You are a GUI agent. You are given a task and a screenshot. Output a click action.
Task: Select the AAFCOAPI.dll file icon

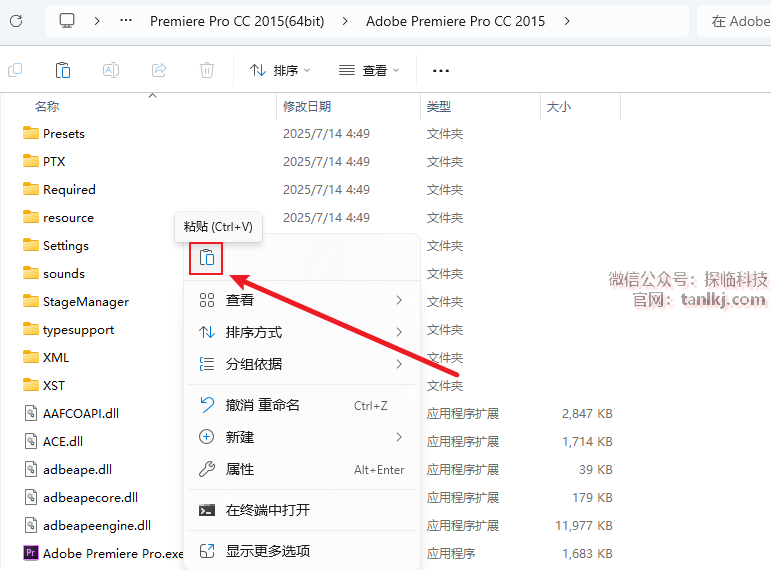31,413
